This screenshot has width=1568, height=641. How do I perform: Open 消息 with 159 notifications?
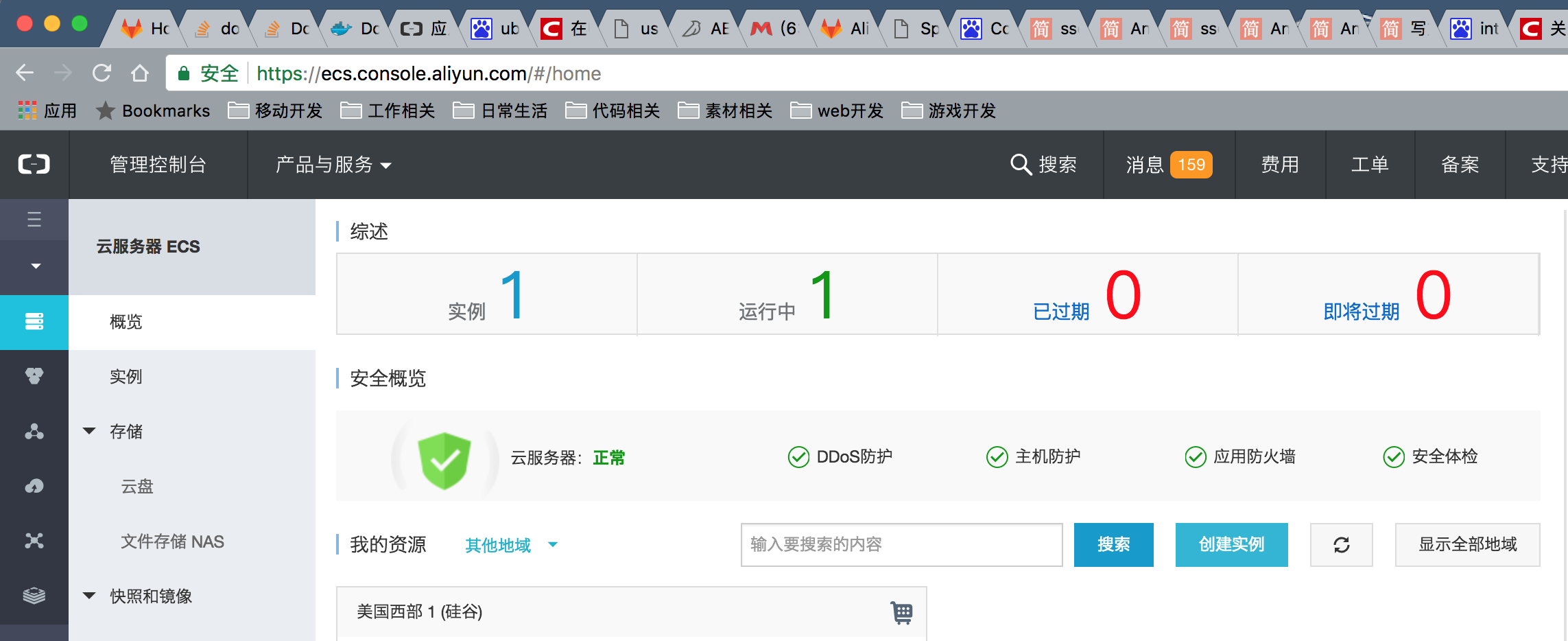(1169, 165)
